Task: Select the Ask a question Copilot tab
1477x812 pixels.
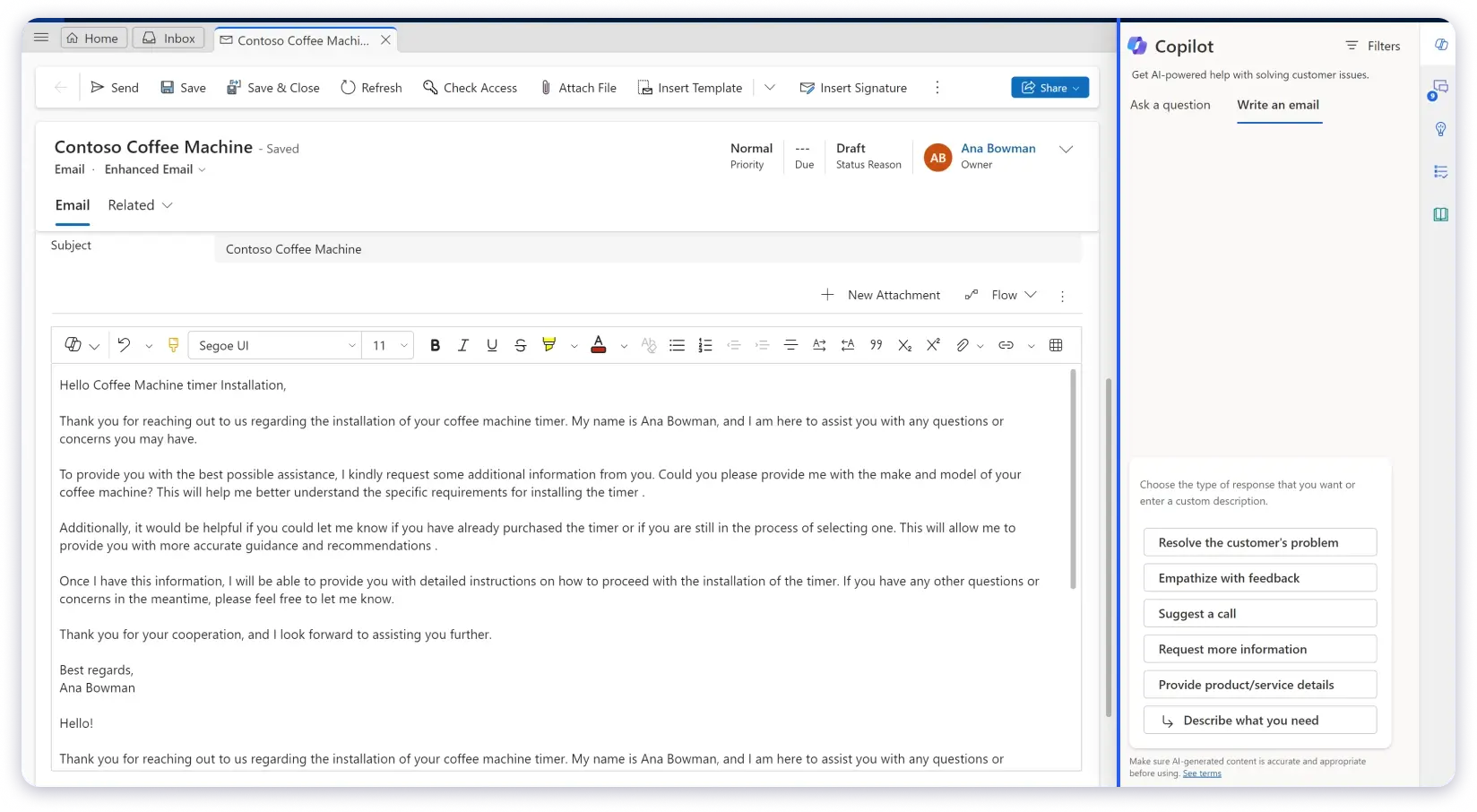Action: pos(1170,105)
